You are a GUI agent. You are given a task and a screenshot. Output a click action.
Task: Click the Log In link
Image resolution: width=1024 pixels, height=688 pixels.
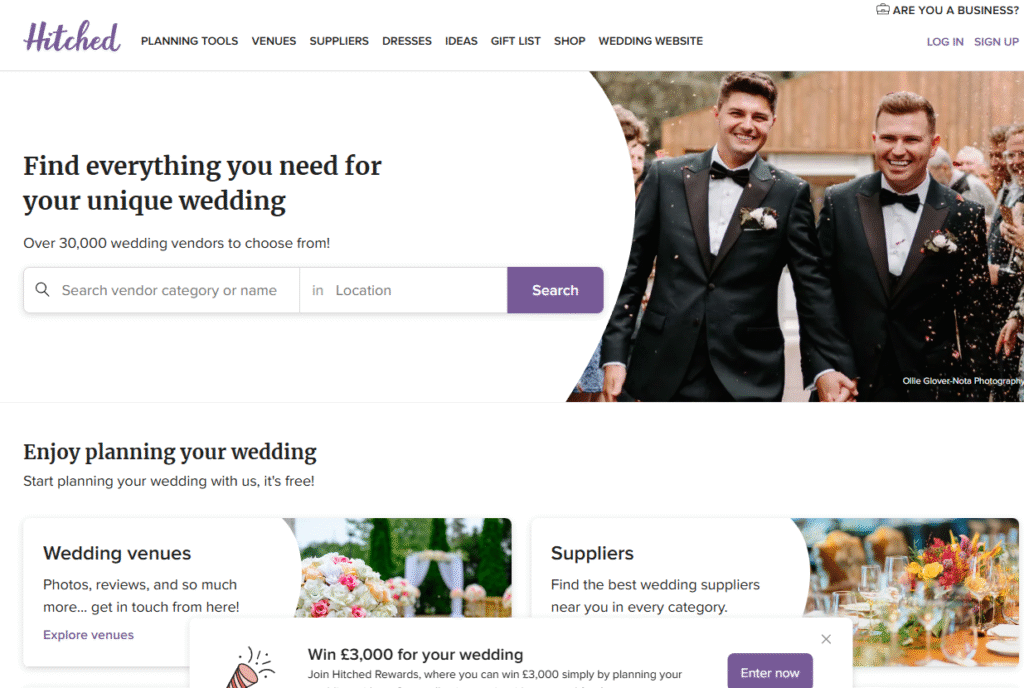[945, 42]
